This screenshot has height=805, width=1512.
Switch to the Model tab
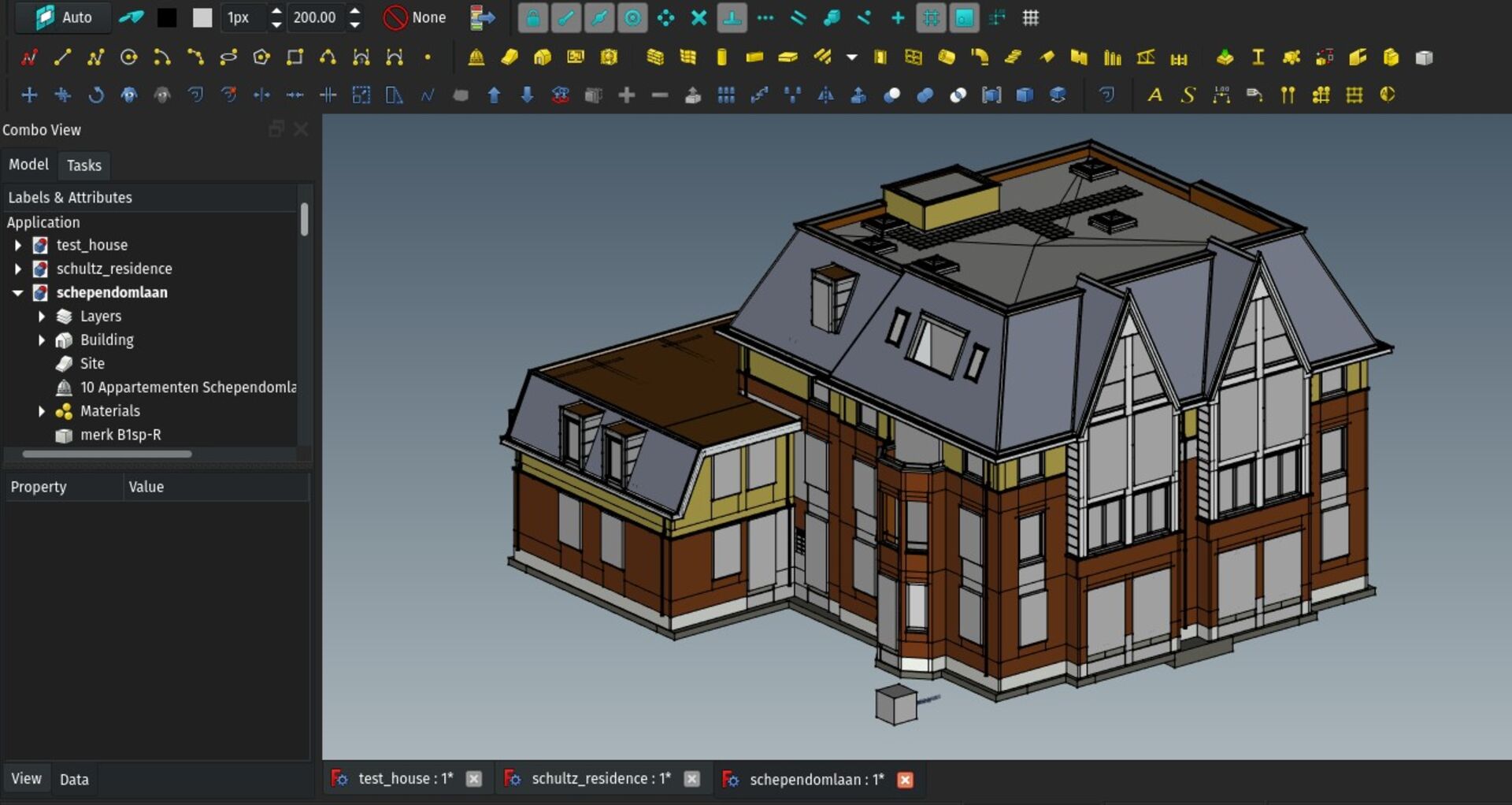point(28,165)
